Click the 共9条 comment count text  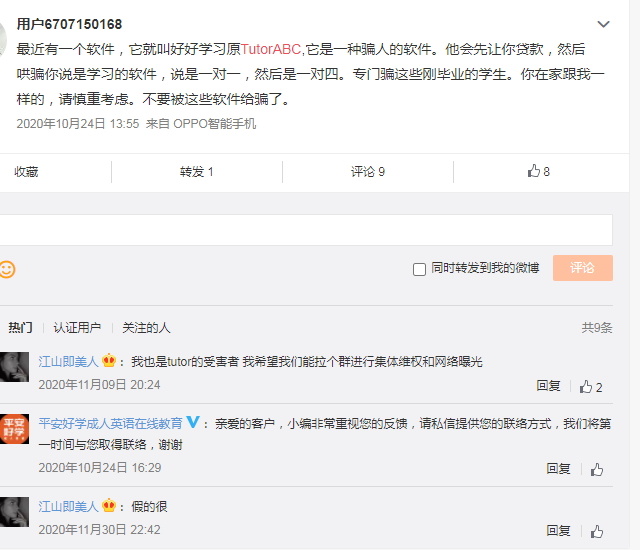597,328
